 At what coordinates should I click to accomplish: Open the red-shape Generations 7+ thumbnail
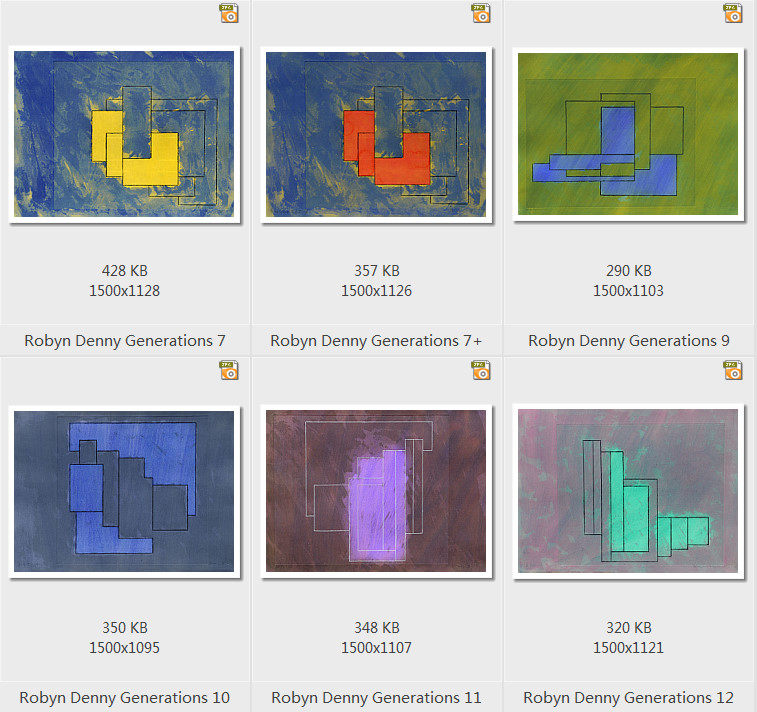(376, 134)
